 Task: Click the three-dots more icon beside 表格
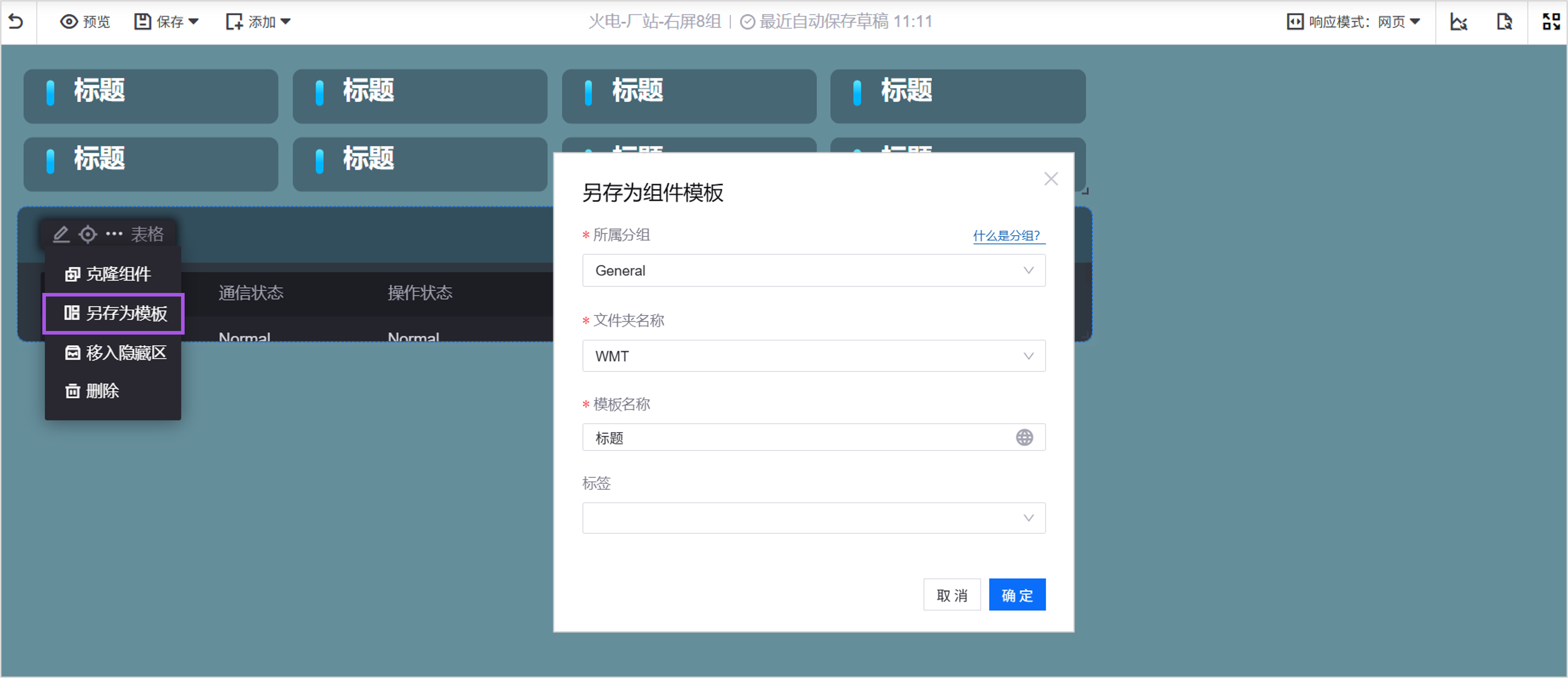[114, 234]
